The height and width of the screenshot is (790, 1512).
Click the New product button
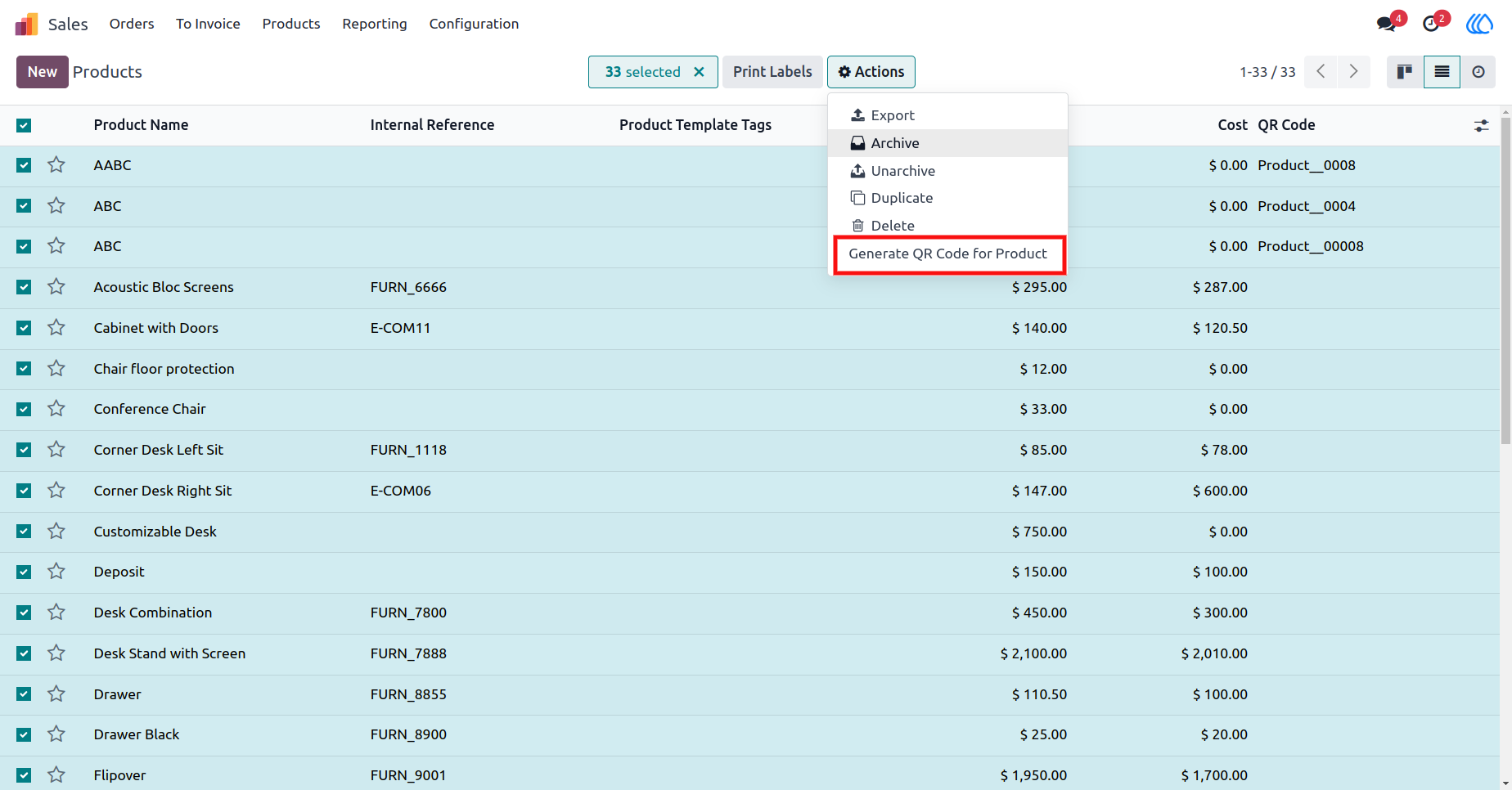43,72
